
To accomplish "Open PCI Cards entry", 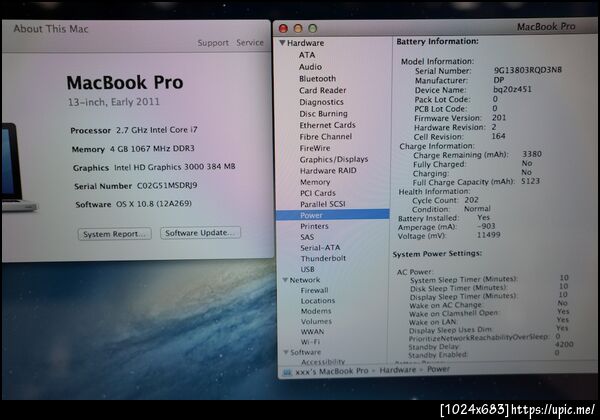I will click(x=318, y=193).
